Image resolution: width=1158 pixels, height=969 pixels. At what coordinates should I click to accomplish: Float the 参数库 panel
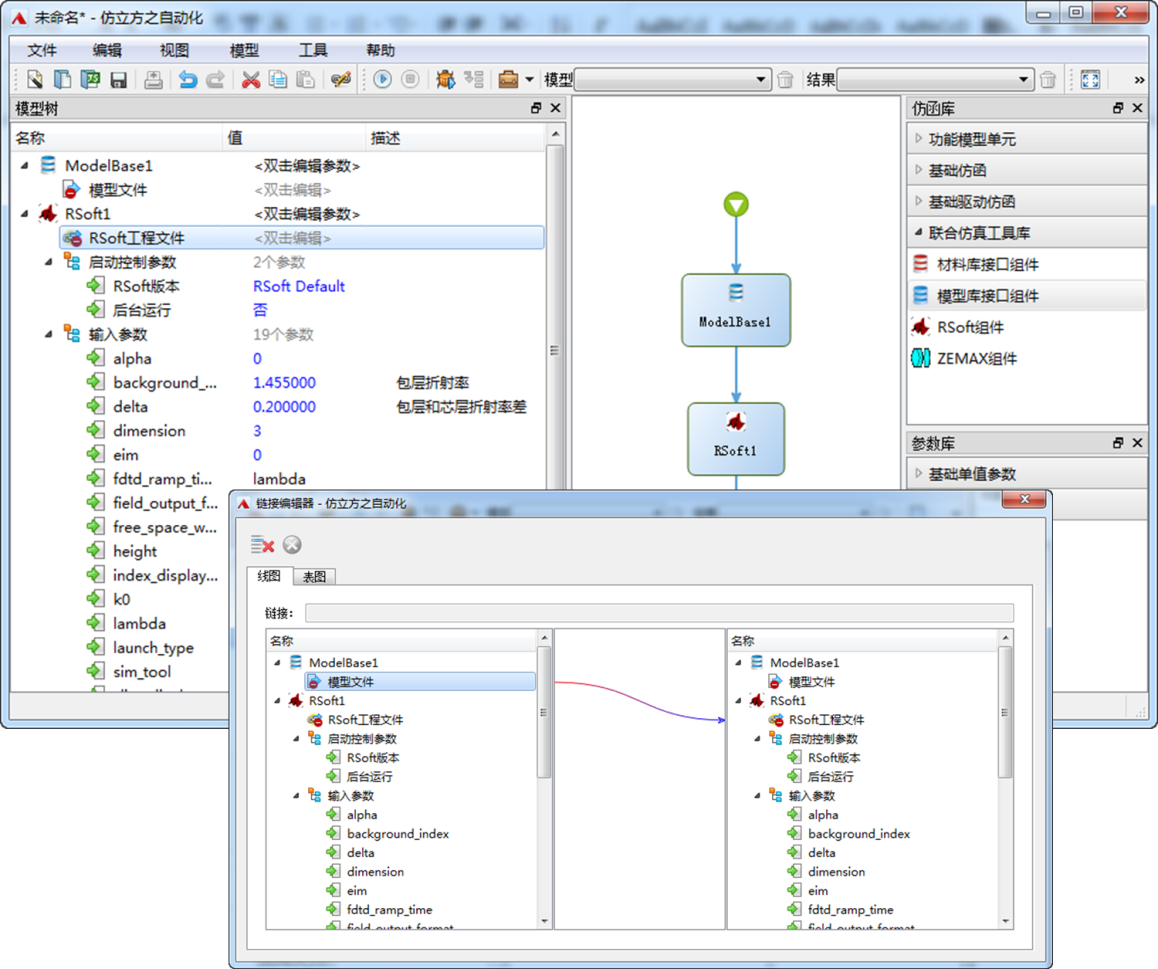(1118, 442)
